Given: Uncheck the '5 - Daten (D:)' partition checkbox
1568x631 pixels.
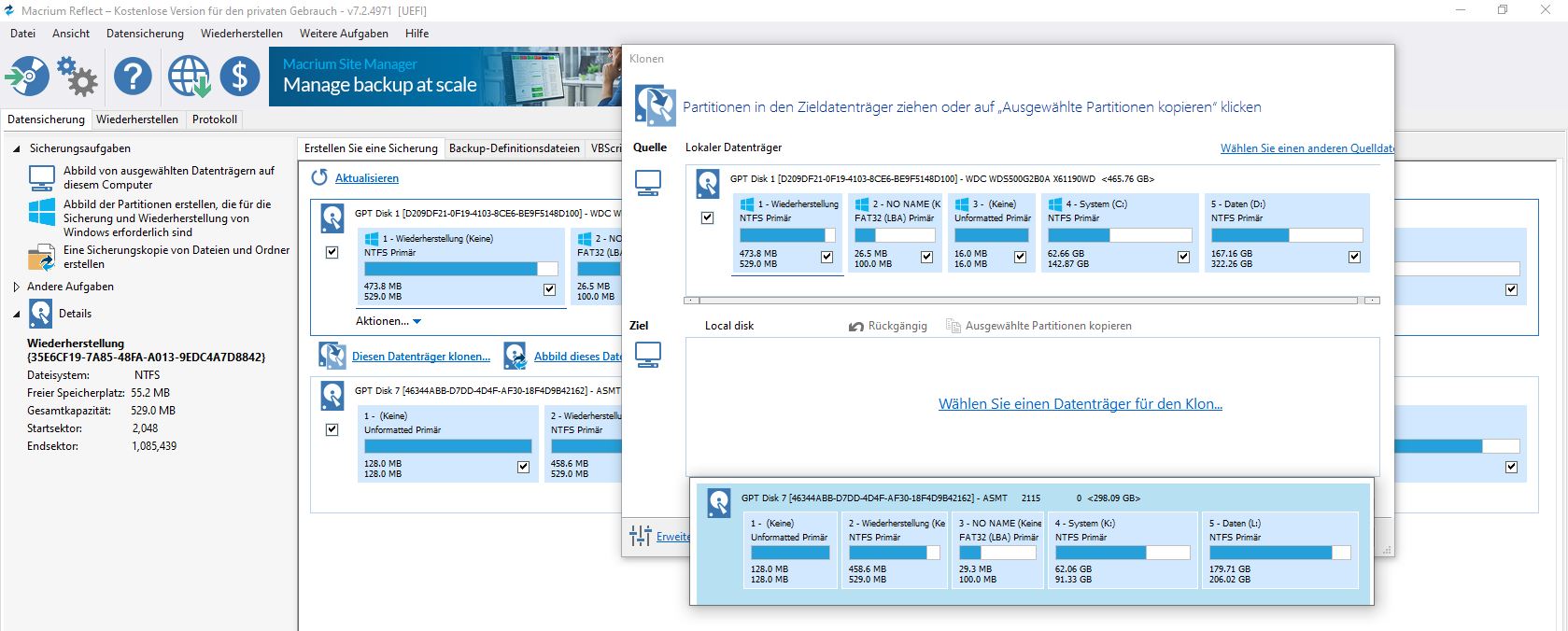Looking at the screenshot, I should pyautogui.click(x=1354, y=257).
